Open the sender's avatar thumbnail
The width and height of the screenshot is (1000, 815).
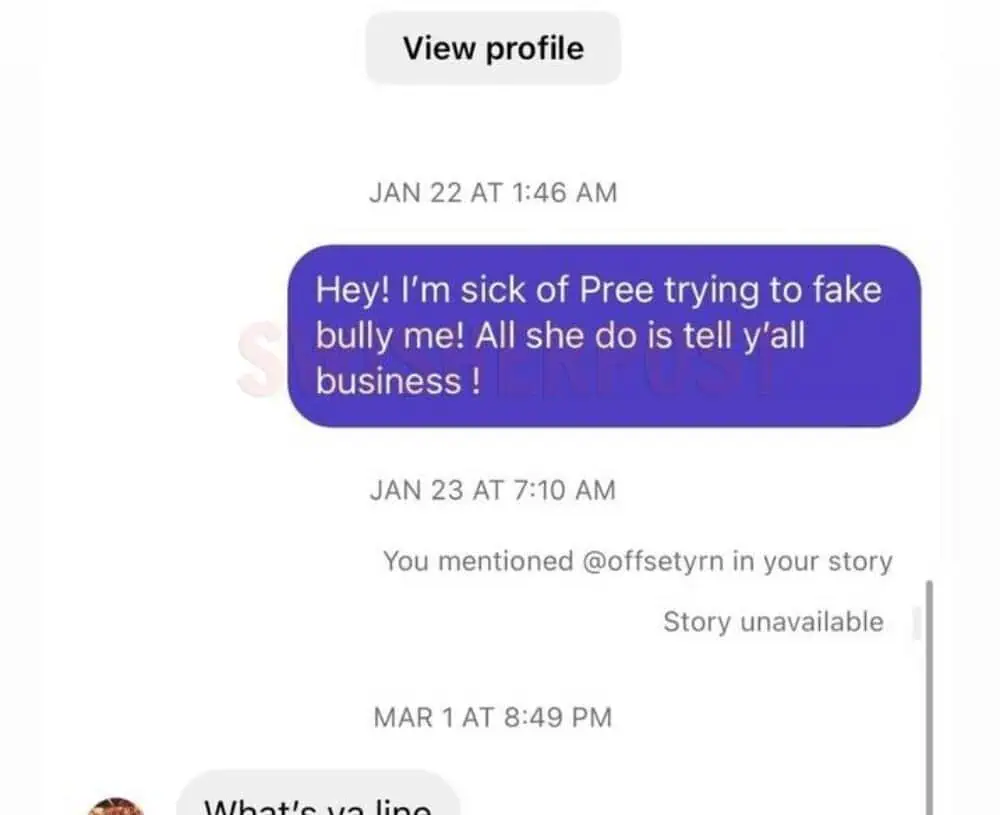coord(116,806)
